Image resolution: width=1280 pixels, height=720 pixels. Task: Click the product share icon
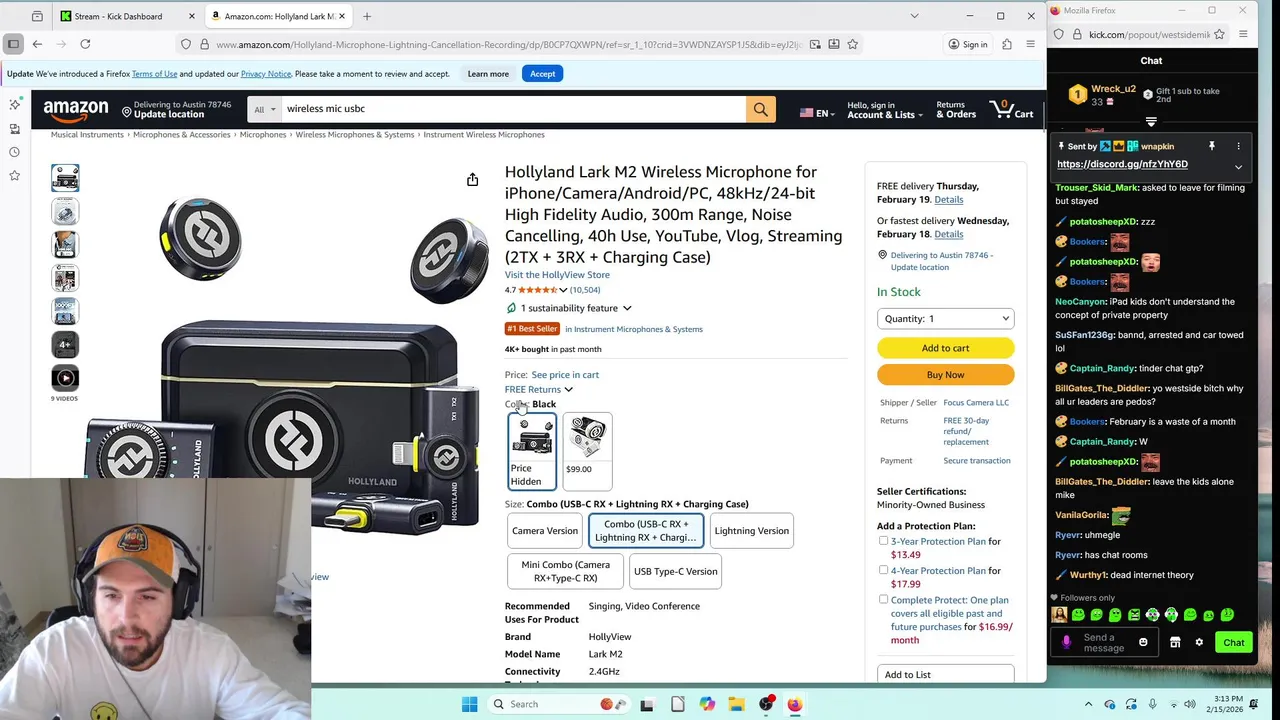click(x=472, y=179)
